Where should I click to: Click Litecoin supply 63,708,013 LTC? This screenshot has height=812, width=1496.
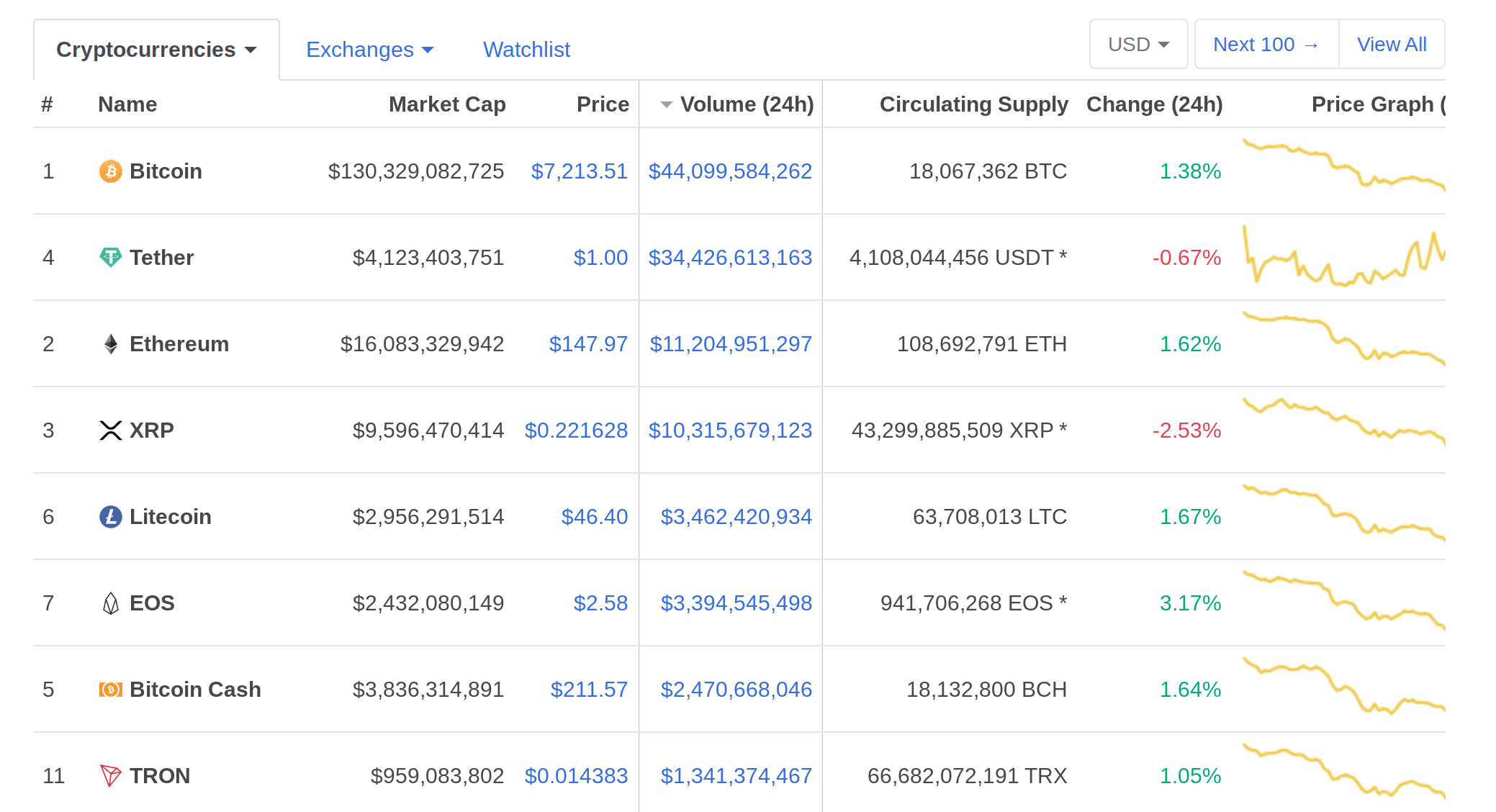[990, 517]
